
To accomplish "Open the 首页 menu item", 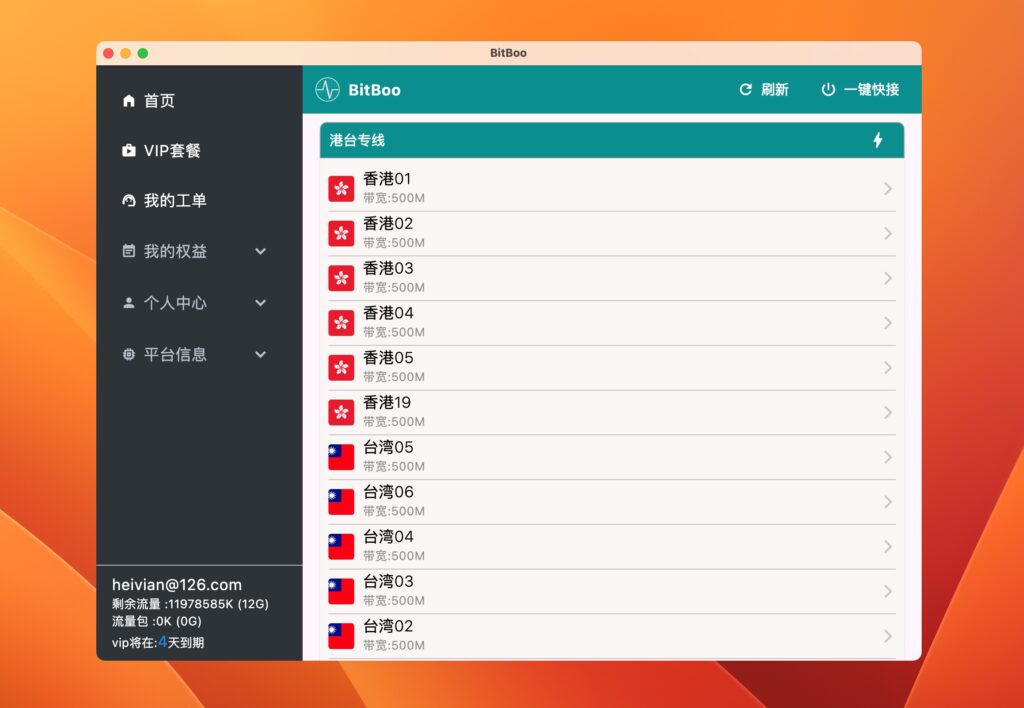I will (x=160, y=100).
